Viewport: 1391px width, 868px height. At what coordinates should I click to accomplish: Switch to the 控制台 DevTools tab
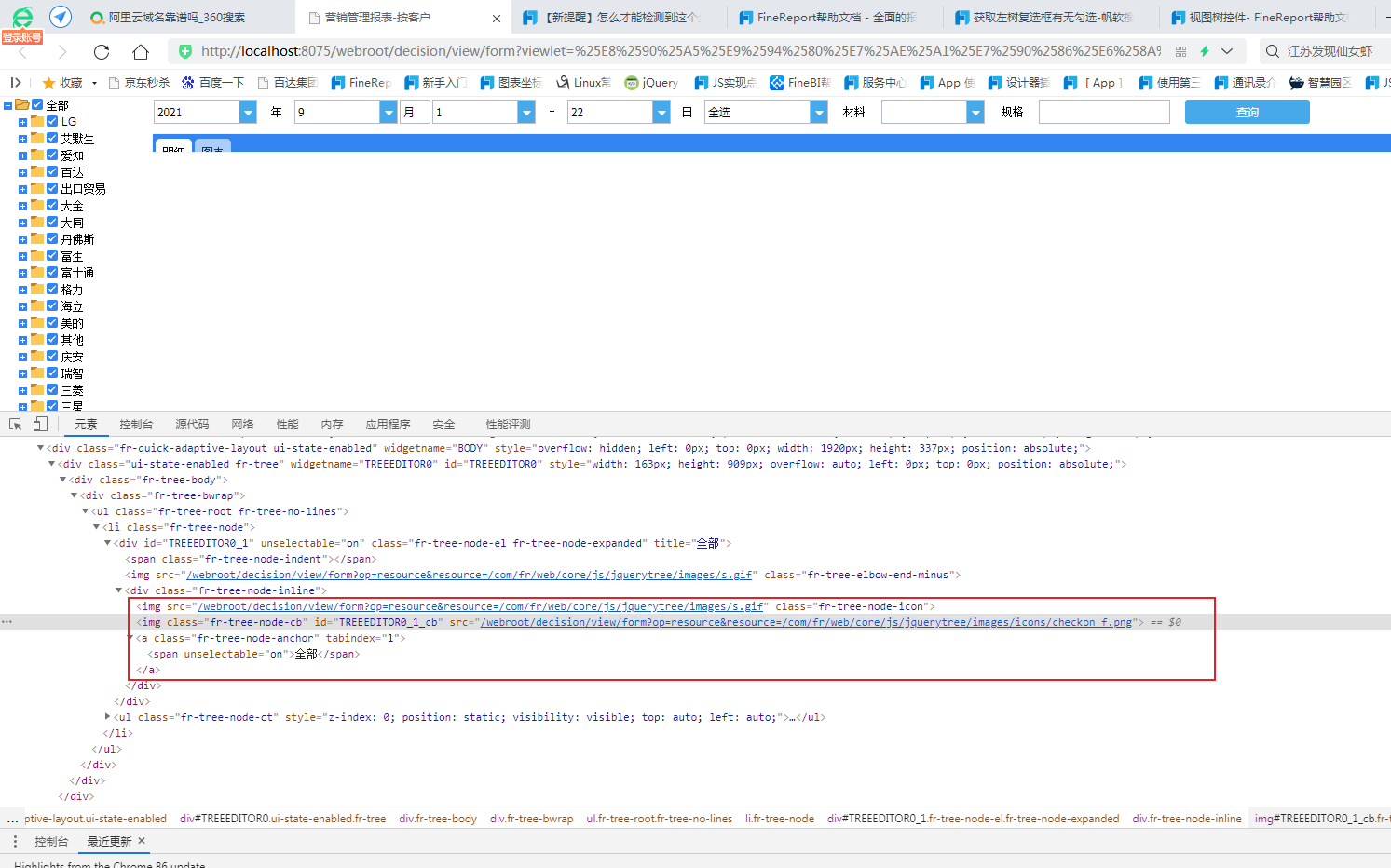pyautogui.click(x=136, y=425)
